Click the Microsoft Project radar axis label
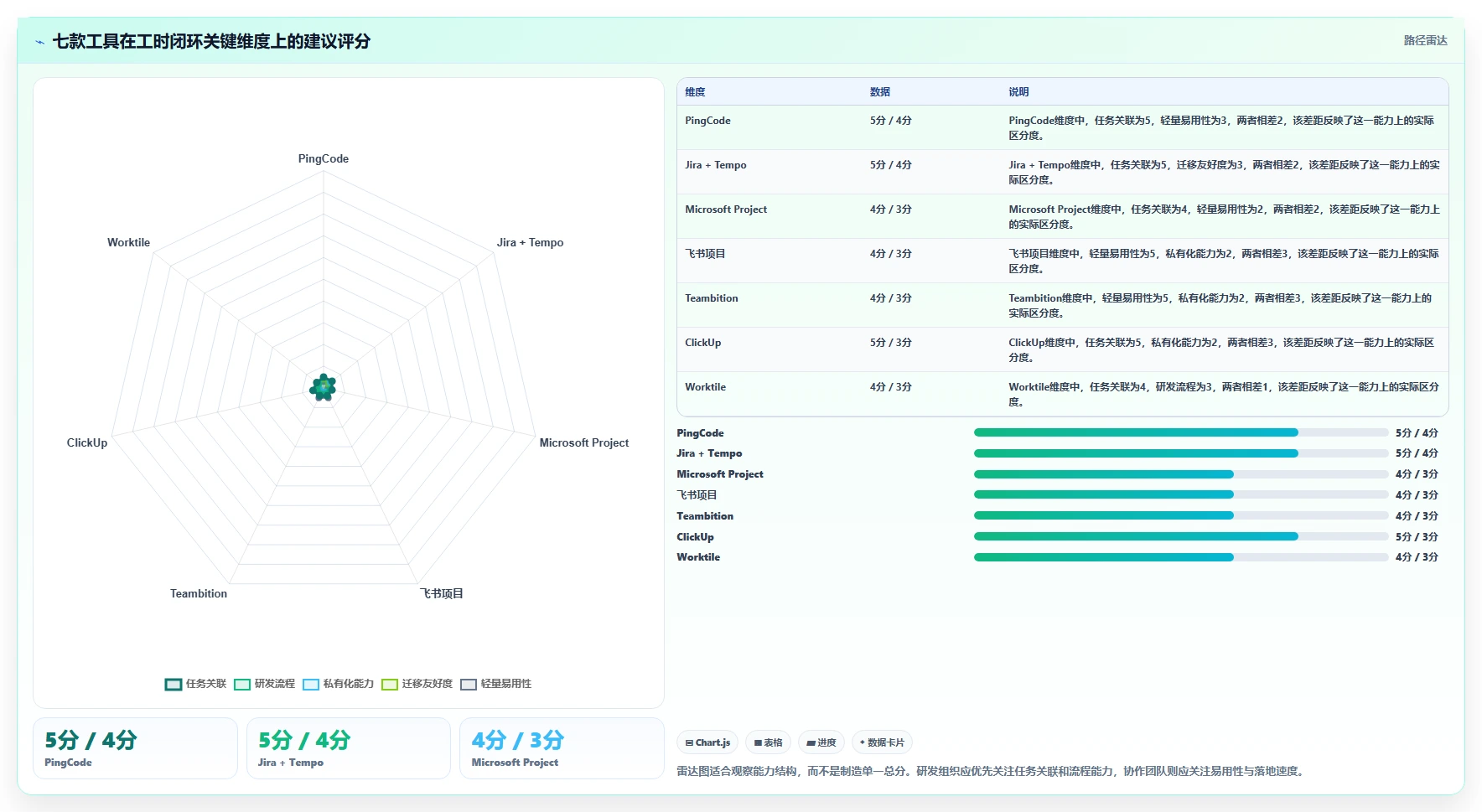Viewport: 1482px width, 812px height. [x=584, y=442]
